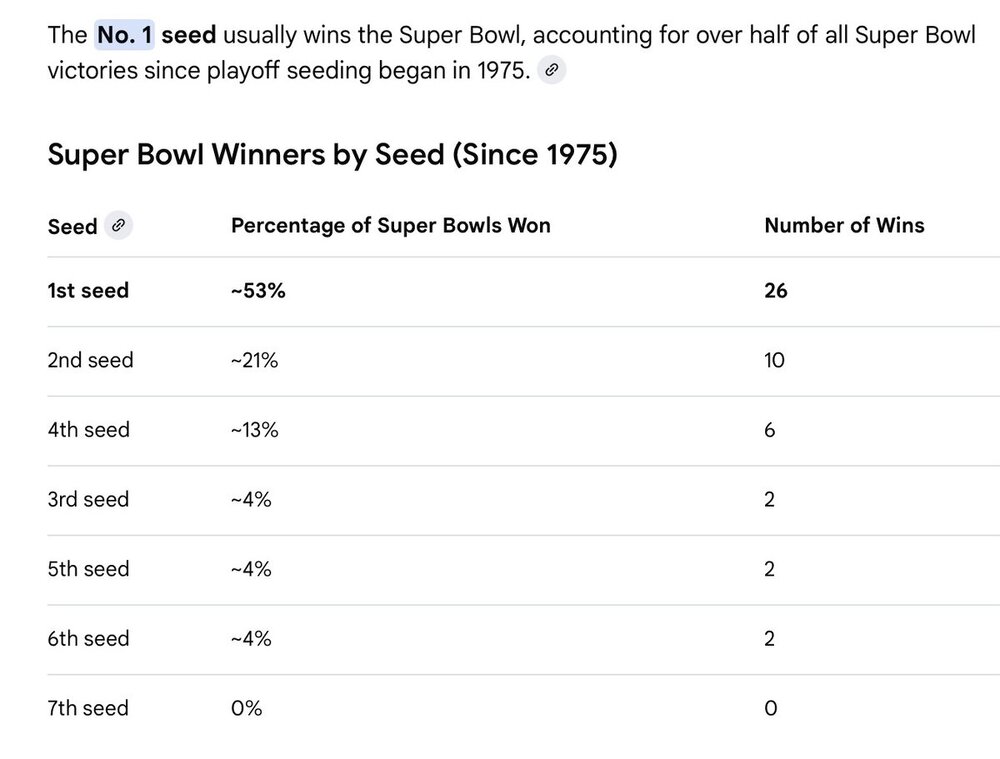This screenshot has height=759, width=1000.
Task: Click the "Seed" column header
Action: point(72,226)
